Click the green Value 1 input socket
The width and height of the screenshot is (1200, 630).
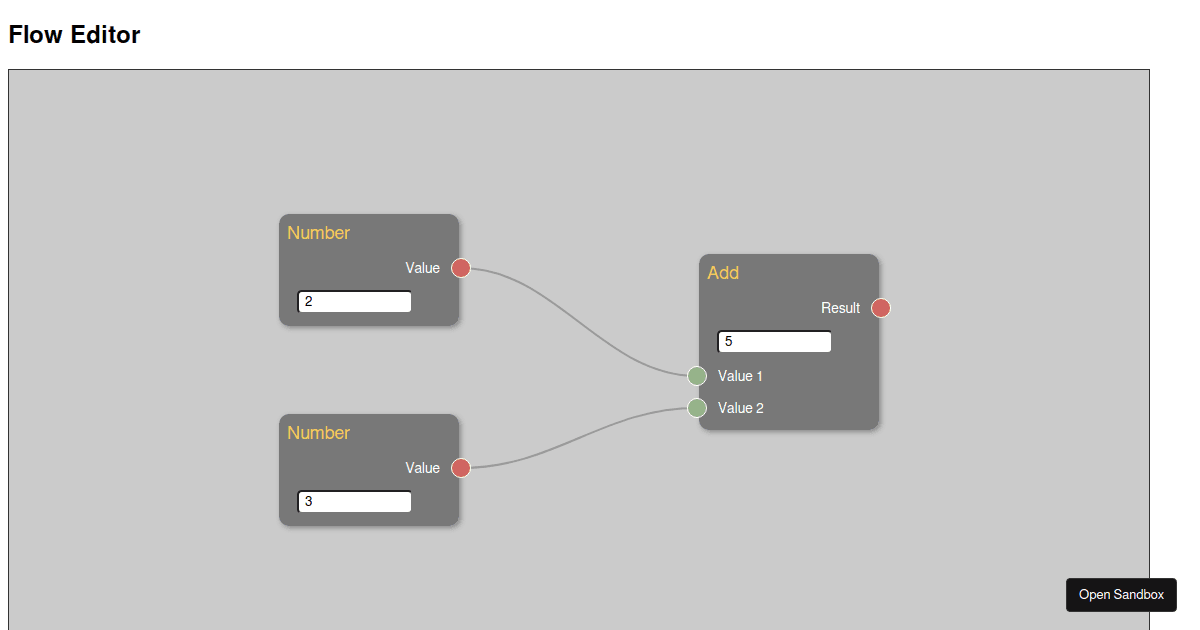(697, 376)
